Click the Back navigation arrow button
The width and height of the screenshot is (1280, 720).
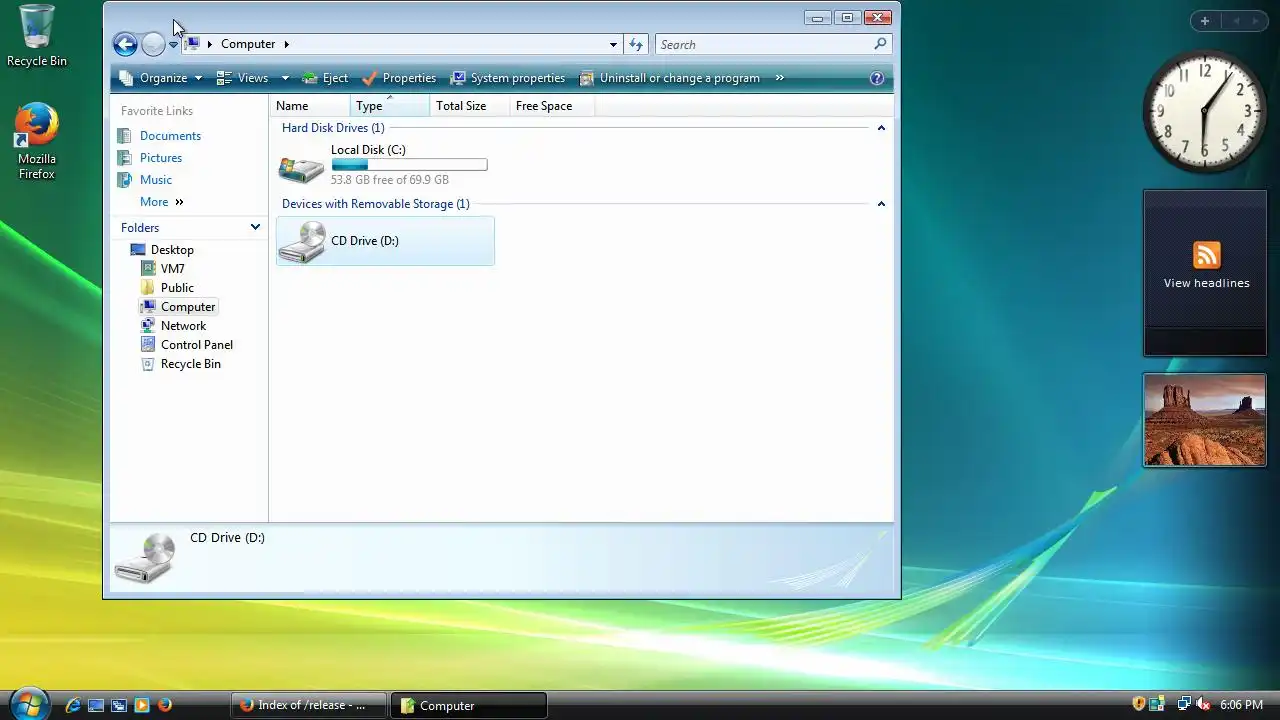[125, 44]
